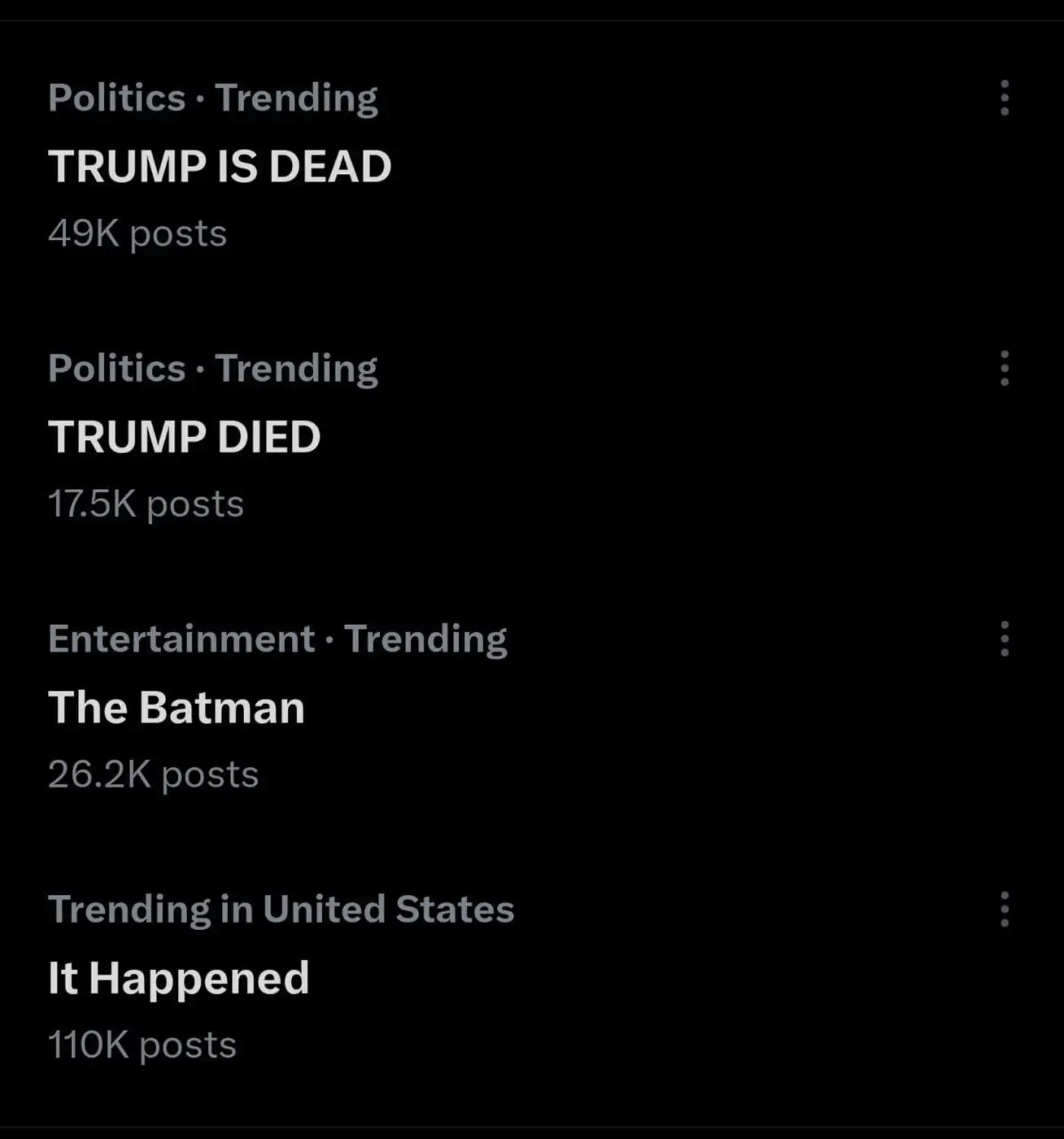Click the word Trending above It Happened
The width and height of the screenshot is (1064, 1139).
pos(128,909)
